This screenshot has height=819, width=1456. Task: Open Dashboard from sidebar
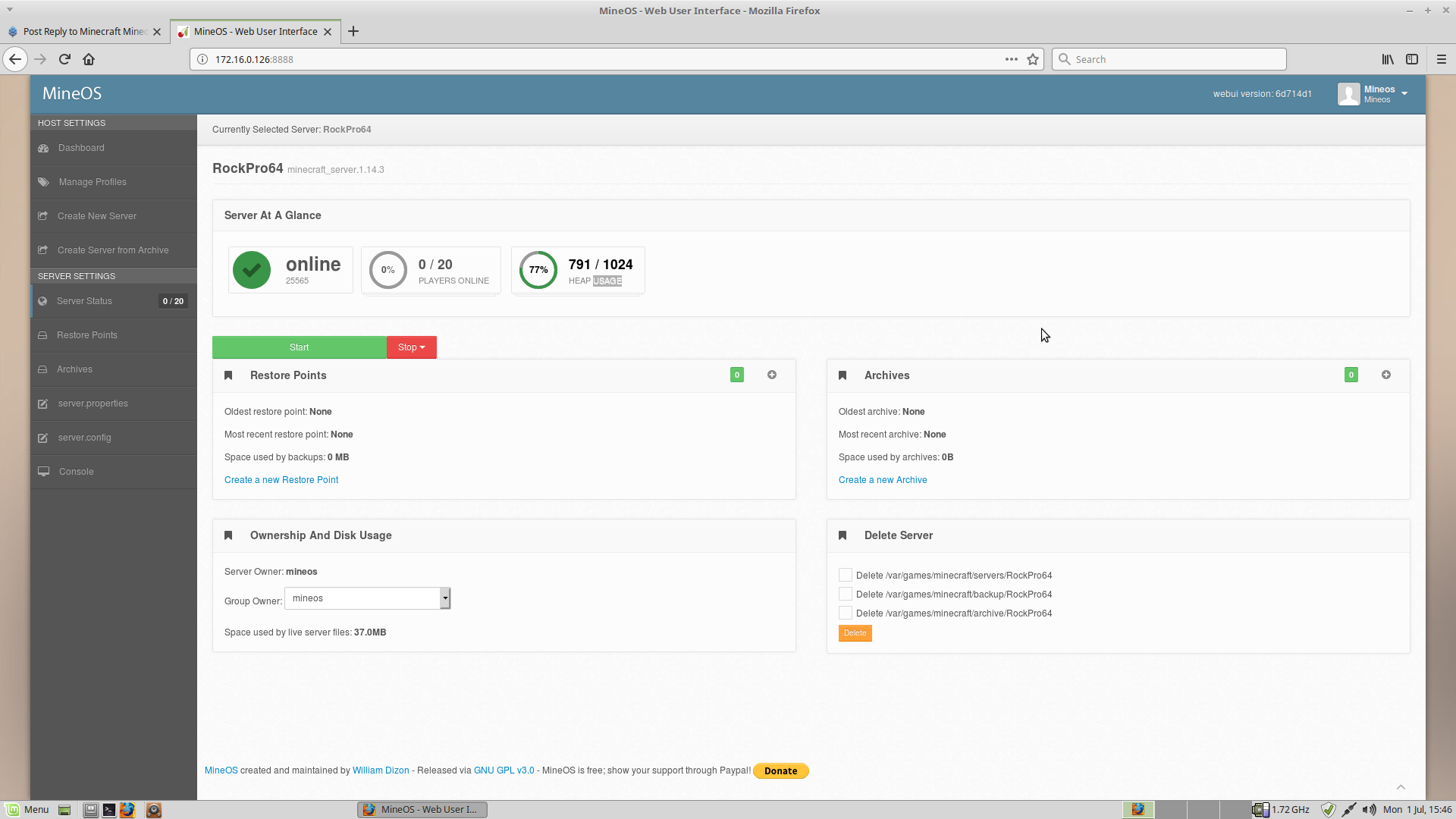click(x=81, y=148)
